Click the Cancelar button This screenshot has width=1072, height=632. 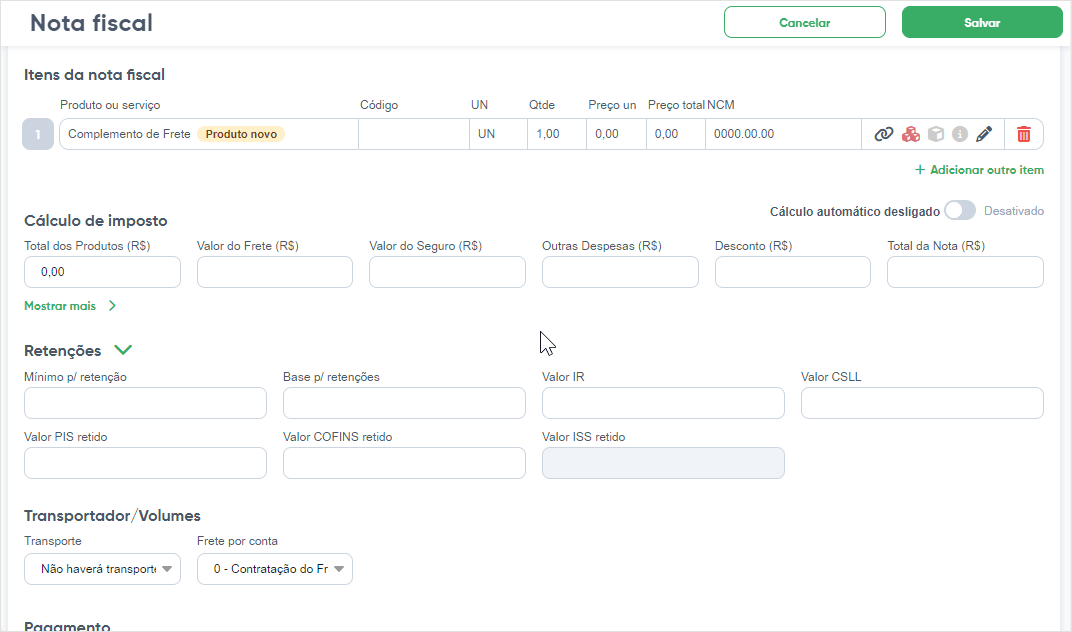pos(805,23)
